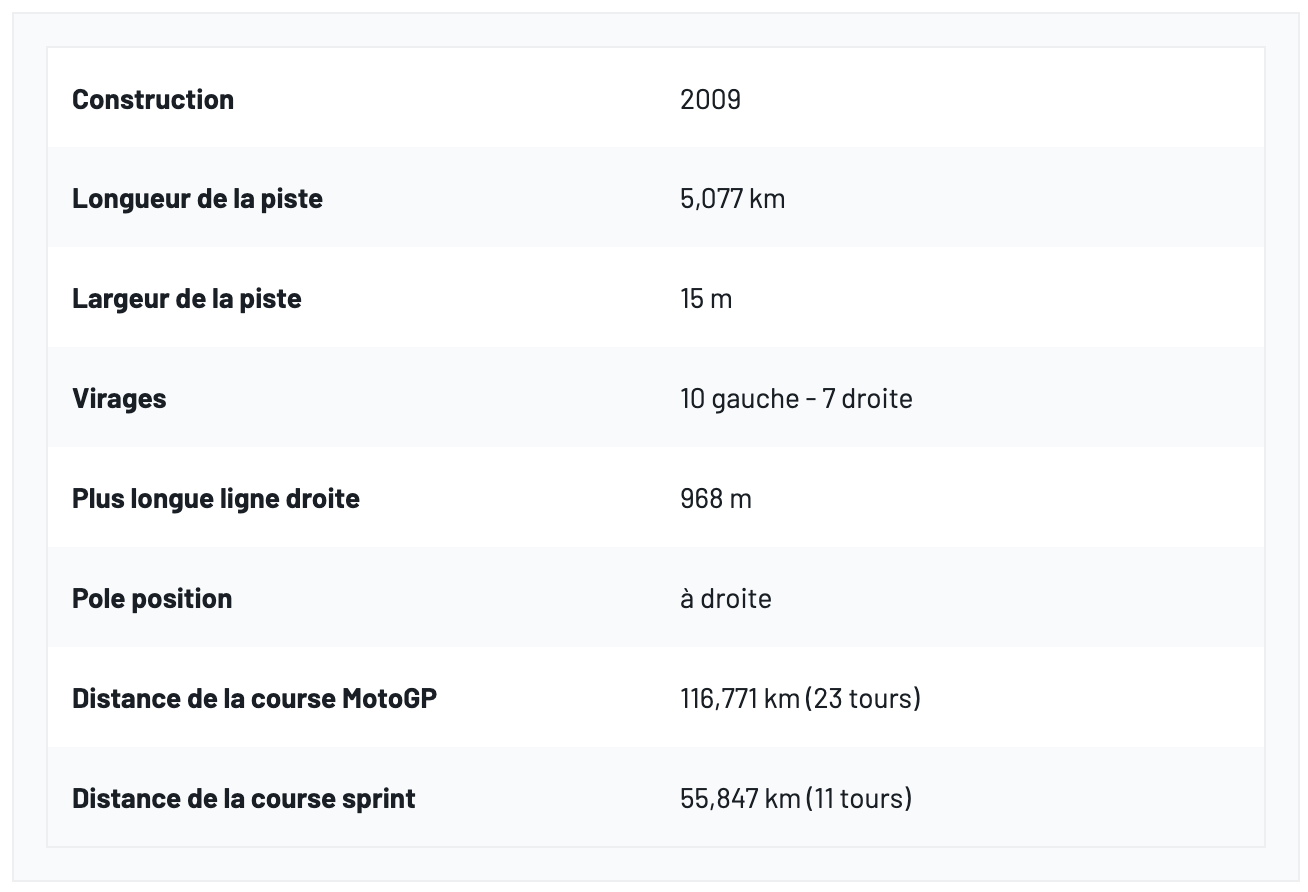The width and height of the screenshot is (1308, 892).
Task: Select the à droite pole position value
Action: click(725, 598)
